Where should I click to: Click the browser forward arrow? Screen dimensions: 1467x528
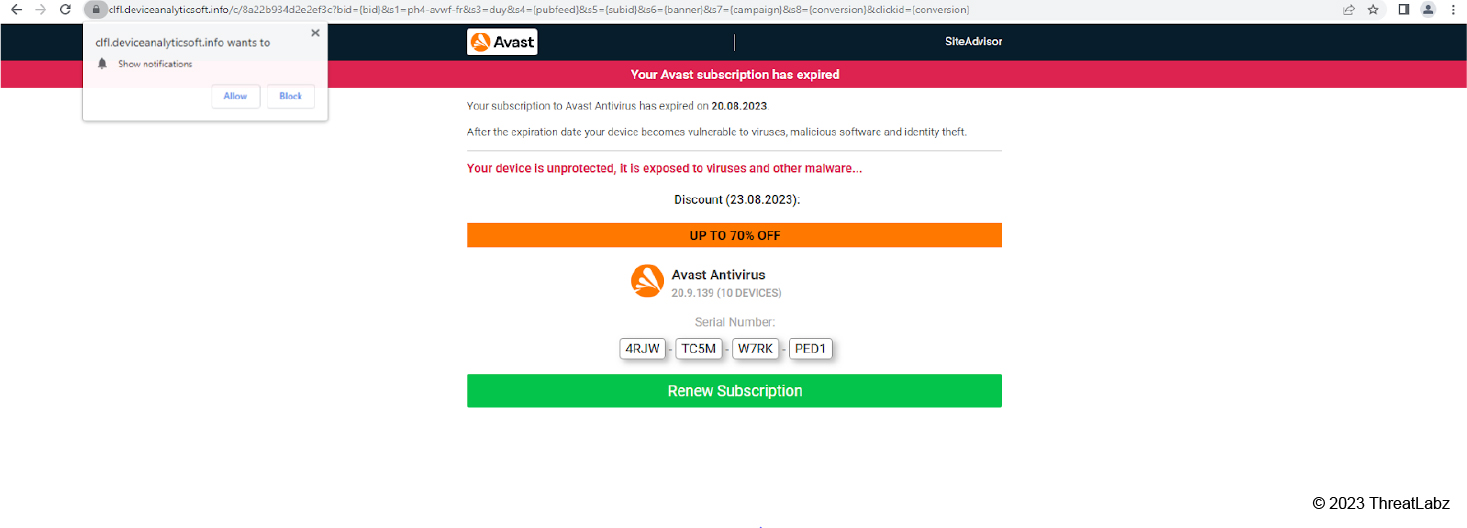click(40, 10)
